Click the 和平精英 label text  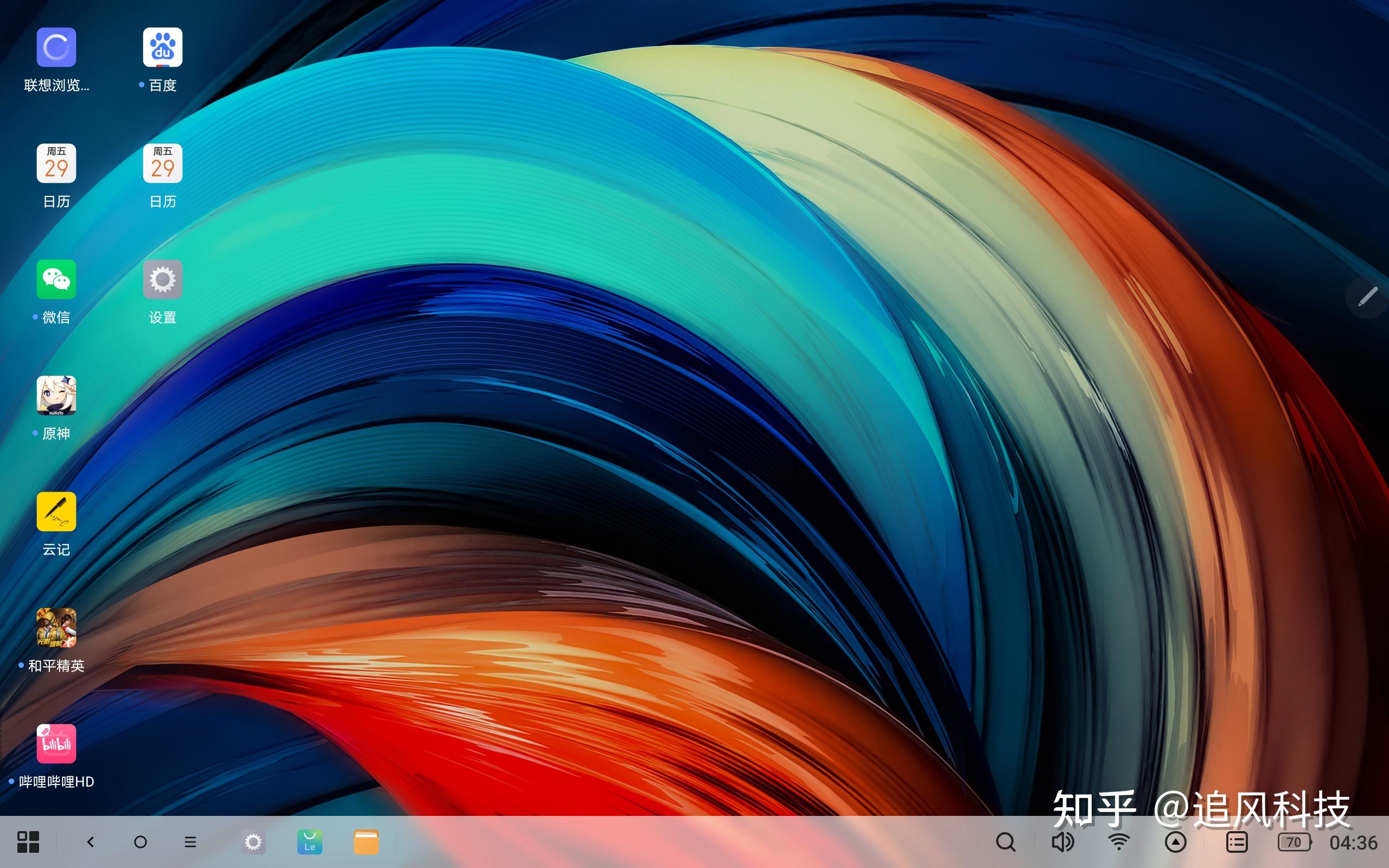coord(56,665)
